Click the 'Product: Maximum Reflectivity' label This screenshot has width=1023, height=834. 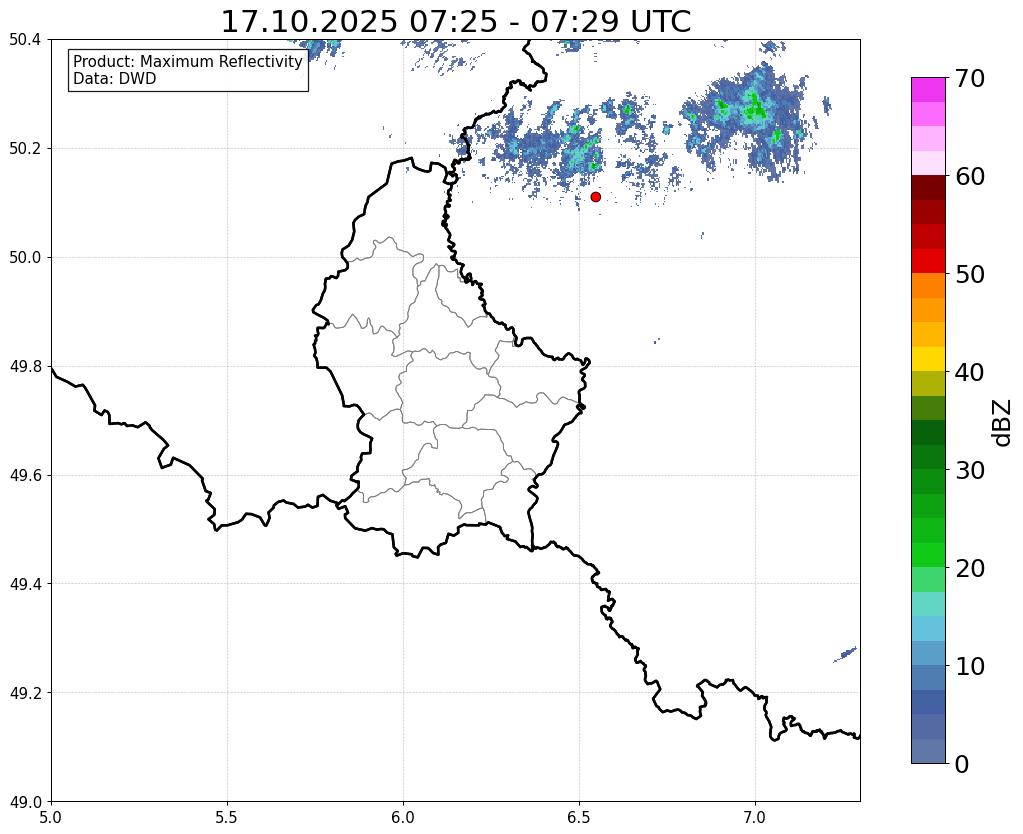click(x=188, y=61)
